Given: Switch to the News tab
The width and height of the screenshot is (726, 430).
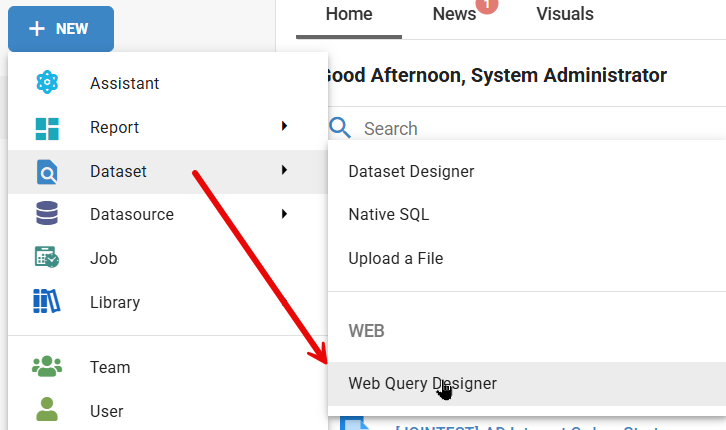Looking at the screenshot, I should point(454,14).
